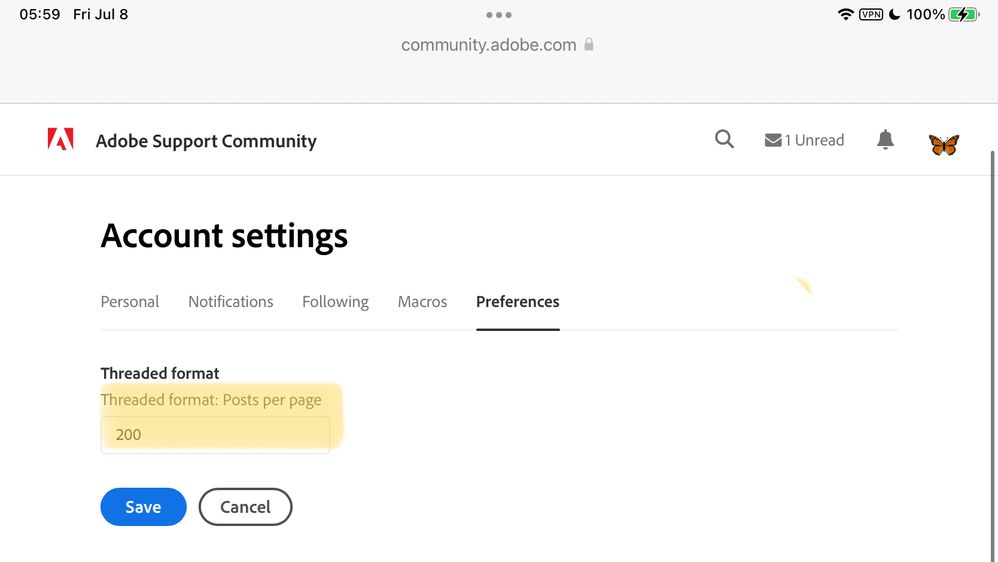The height and width of the screenshot is (562, 998).
Task: Select the Preferences tab
Action: point(517,302)
